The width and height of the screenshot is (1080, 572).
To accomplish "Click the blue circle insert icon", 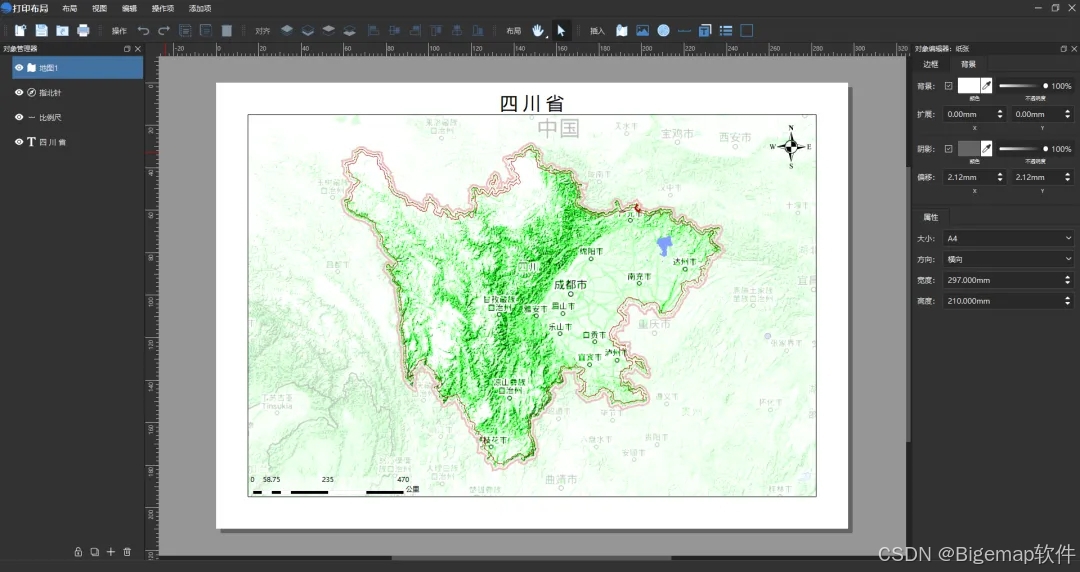I will [x=663, y=30].
